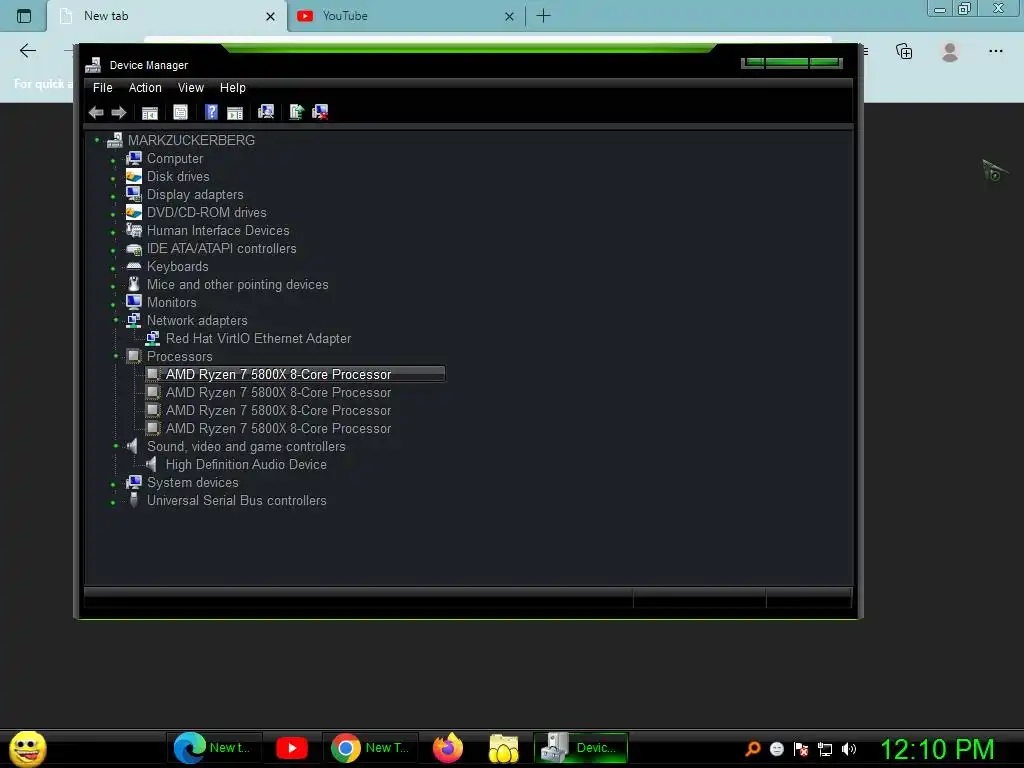This screenshot has width=1024, height=768.
Task: Open the Help menu
Action: click(x=232, y=88)
